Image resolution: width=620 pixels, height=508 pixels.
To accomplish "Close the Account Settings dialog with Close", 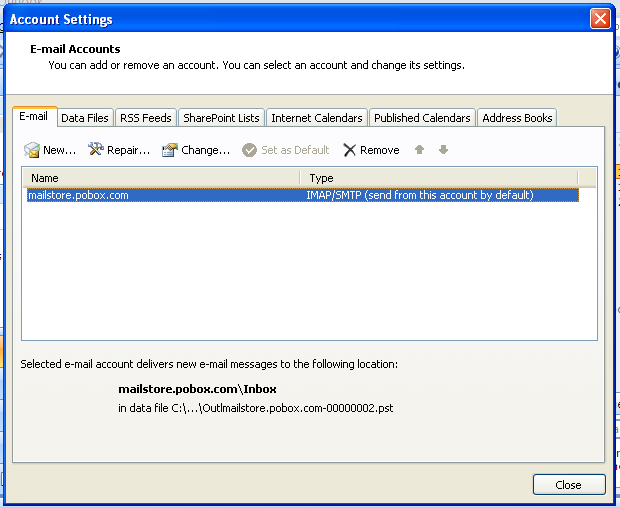I will (x=569, y=485).
